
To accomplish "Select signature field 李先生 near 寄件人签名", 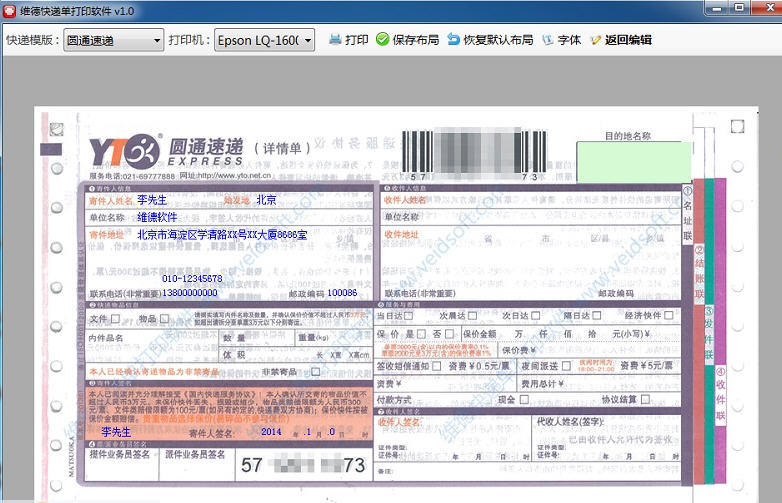I will tap(116, 432).
